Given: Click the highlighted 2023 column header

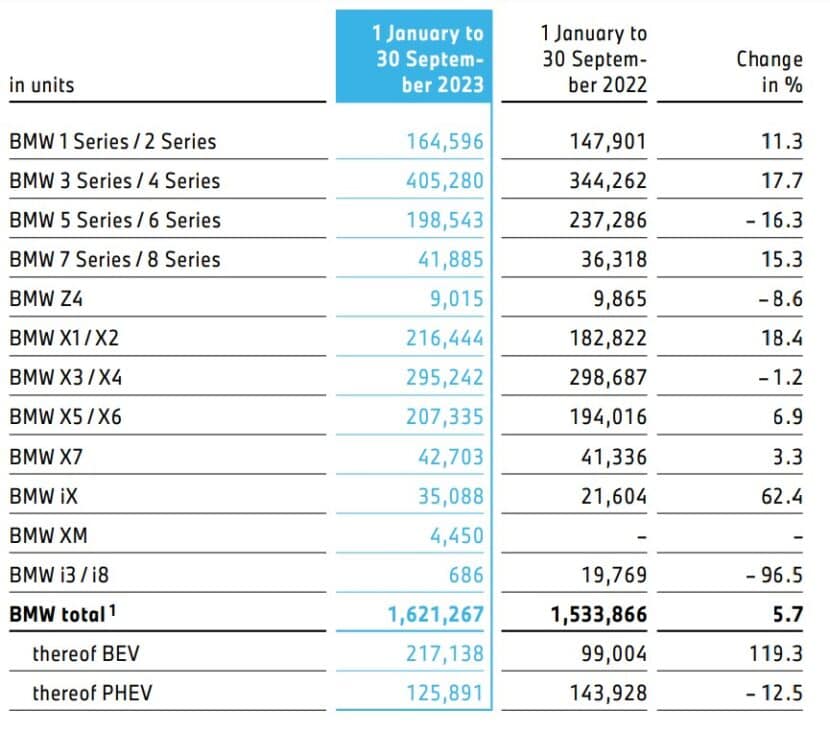Looking at the screenshot, I should pyautogui.click(x=428, y=60).
